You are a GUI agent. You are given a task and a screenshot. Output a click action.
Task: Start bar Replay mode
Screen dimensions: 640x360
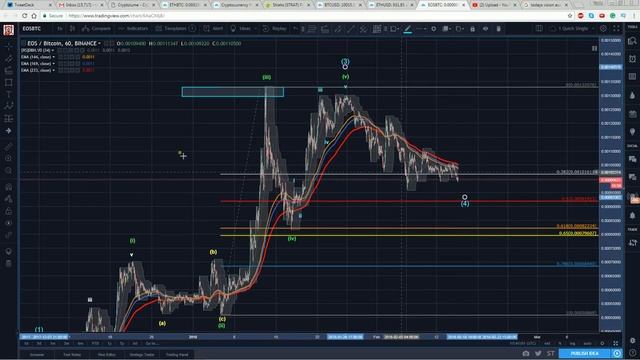[275, 29]
